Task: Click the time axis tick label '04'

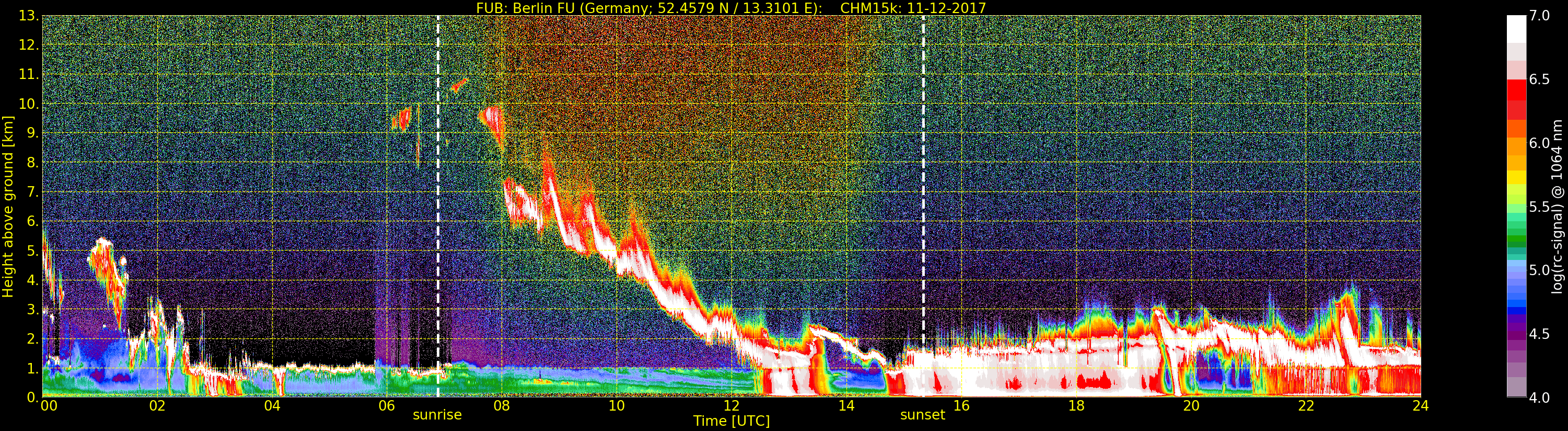Action: (272, 405)
